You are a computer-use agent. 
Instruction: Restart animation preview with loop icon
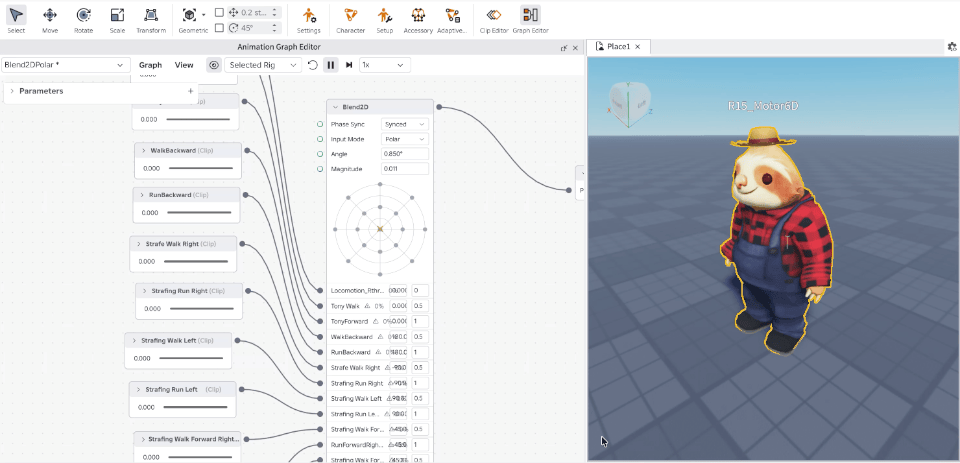tap(313, 65)
